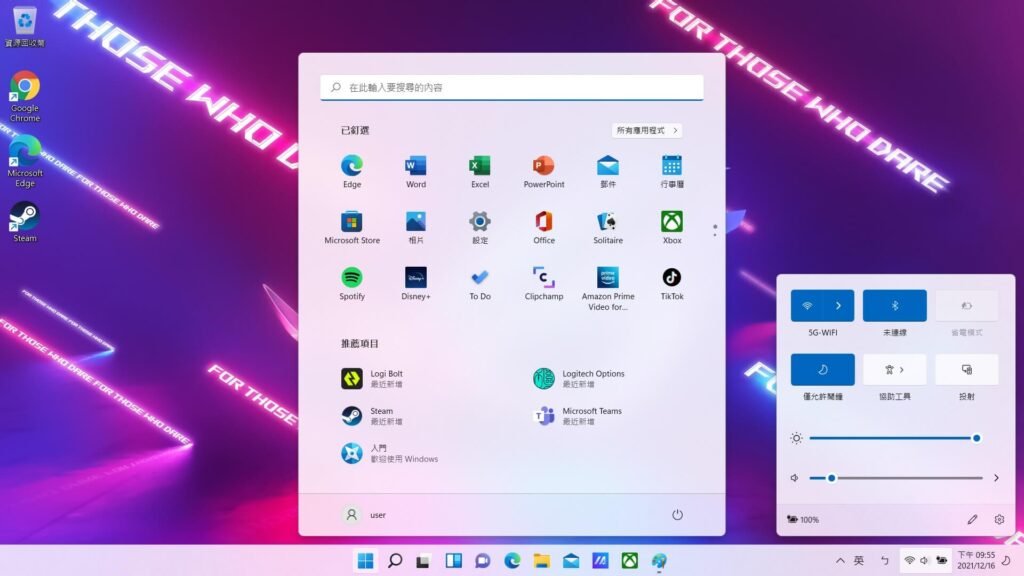Set brightness slider
1024x576 pixels.
pyautogui.click(x=893, y=438)
